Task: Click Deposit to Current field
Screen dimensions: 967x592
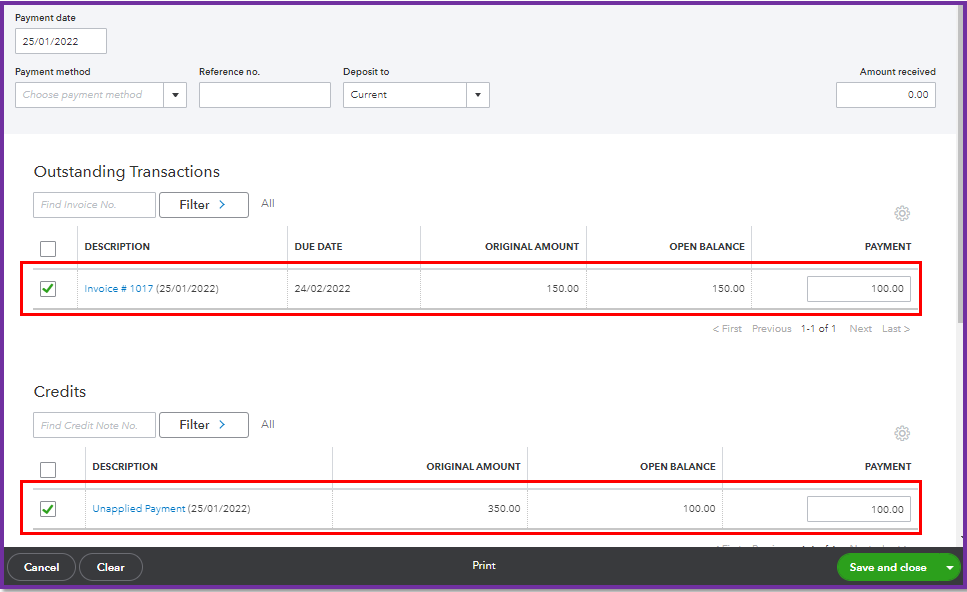Action: (405, 95)
